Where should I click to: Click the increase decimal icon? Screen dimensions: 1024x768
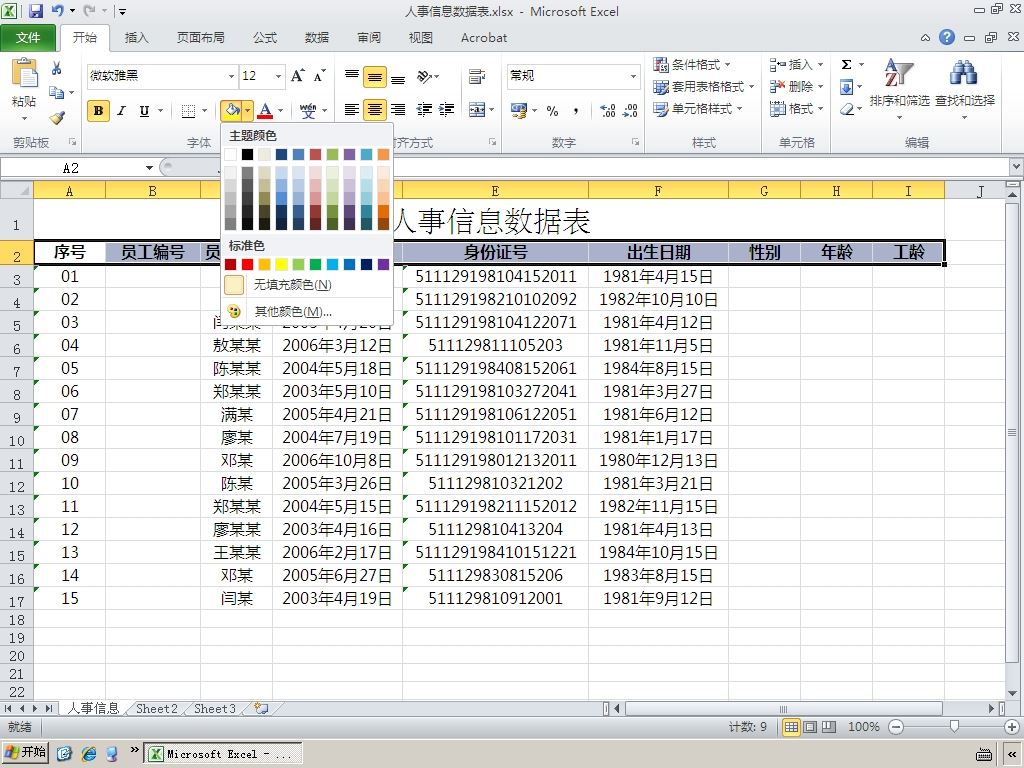point(607,110)
